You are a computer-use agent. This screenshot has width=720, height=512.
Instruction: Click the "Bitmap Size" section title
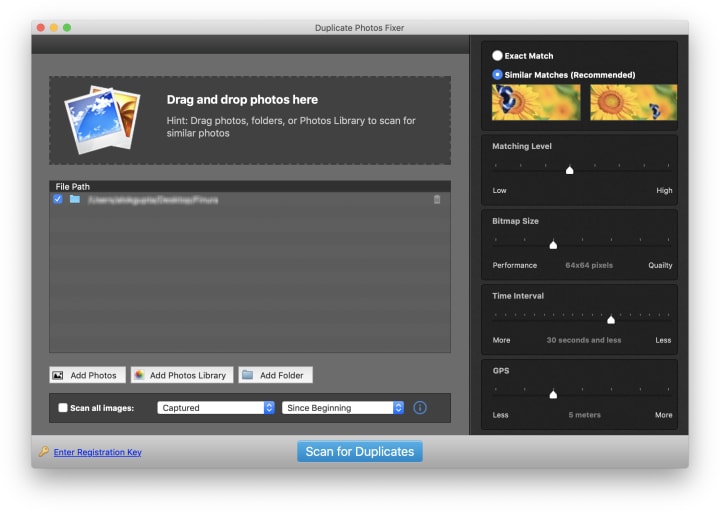point(516,221)
